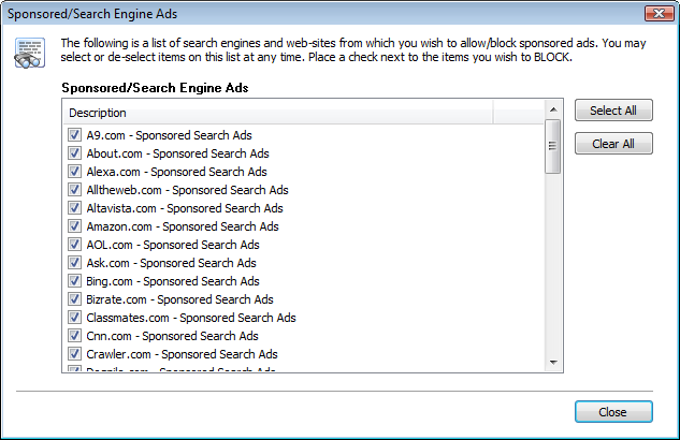Click the Description column header
This screenshot has width=680, height=440.
point(278,113)
